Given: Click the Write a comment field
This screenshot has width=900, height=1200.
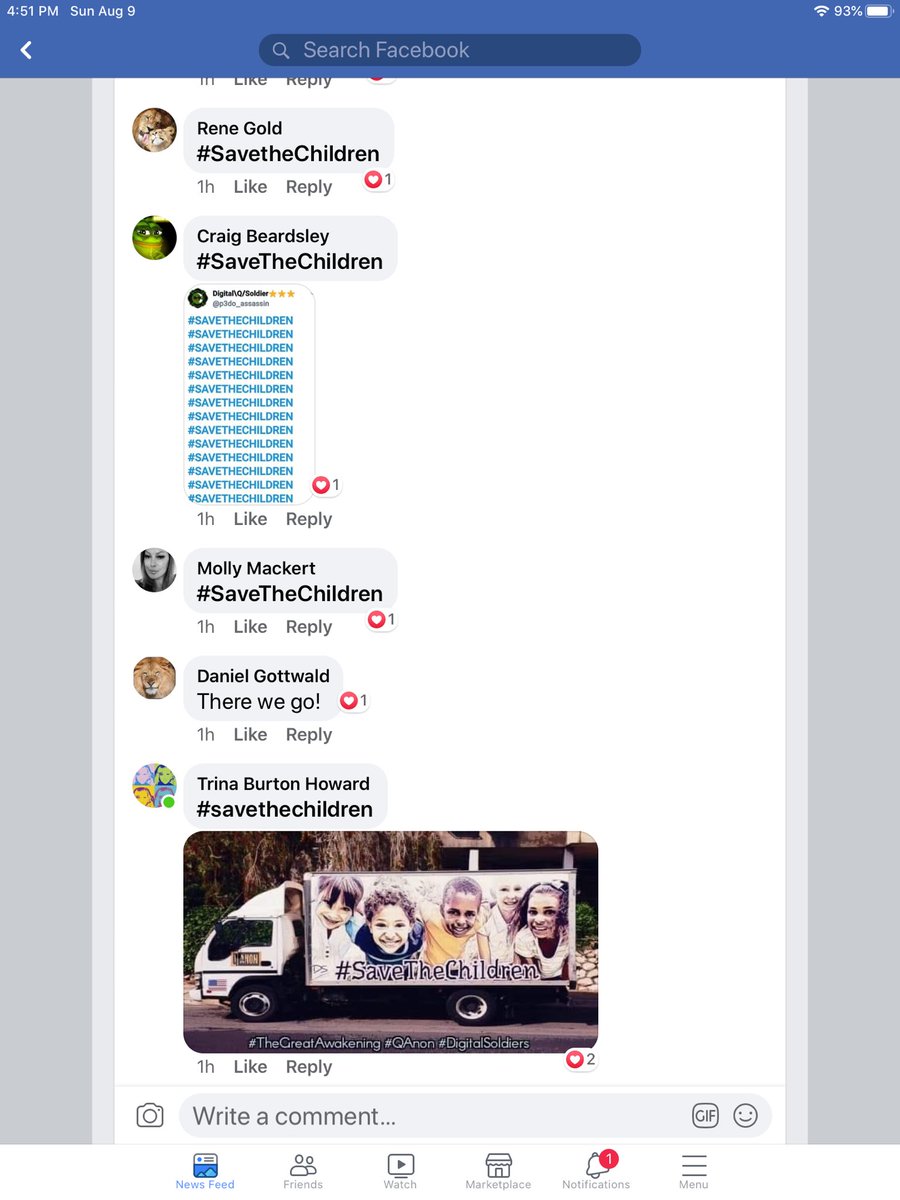Looking at the screenshot, I should (475, 1116).
